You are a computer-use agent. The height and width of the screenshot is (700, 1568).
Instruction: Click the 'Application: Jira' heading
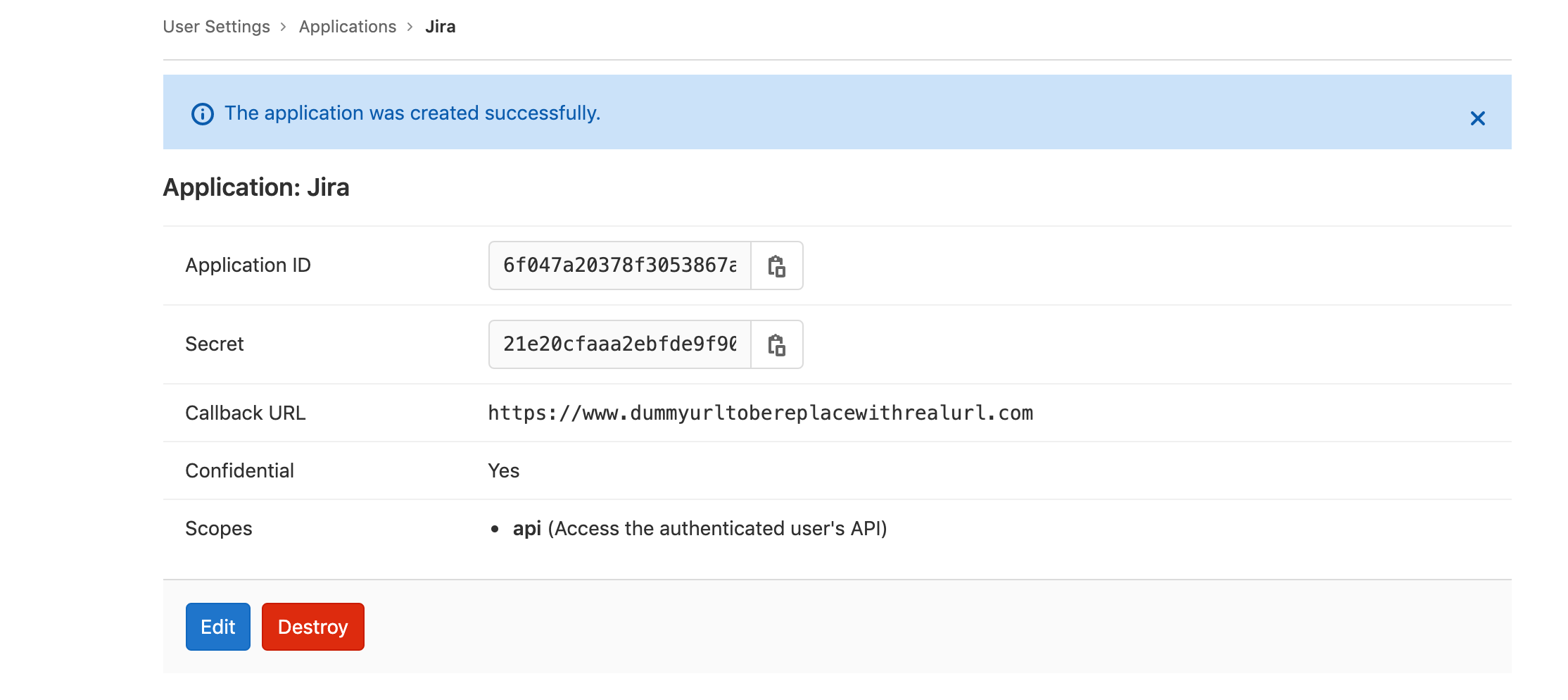(x=256, y=187)
